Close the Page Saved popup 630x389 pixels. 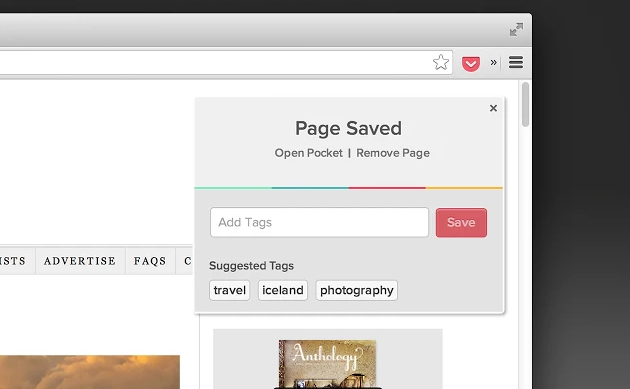pos(493,108)
